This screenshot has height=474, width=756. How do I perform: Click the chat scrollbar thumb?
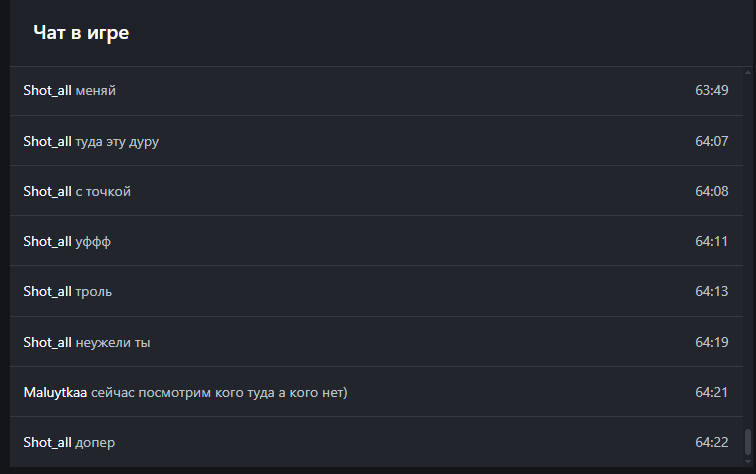tap(748, 442)
